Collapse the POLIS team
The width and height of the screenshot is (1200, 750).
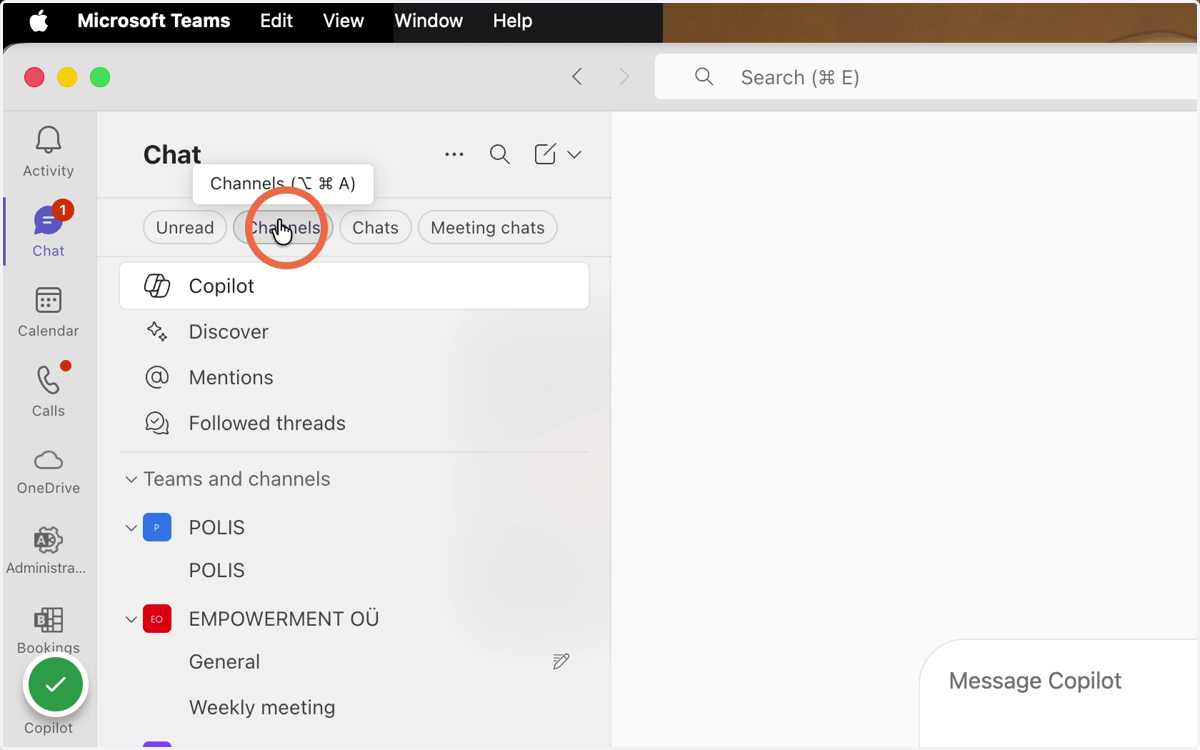131,528
